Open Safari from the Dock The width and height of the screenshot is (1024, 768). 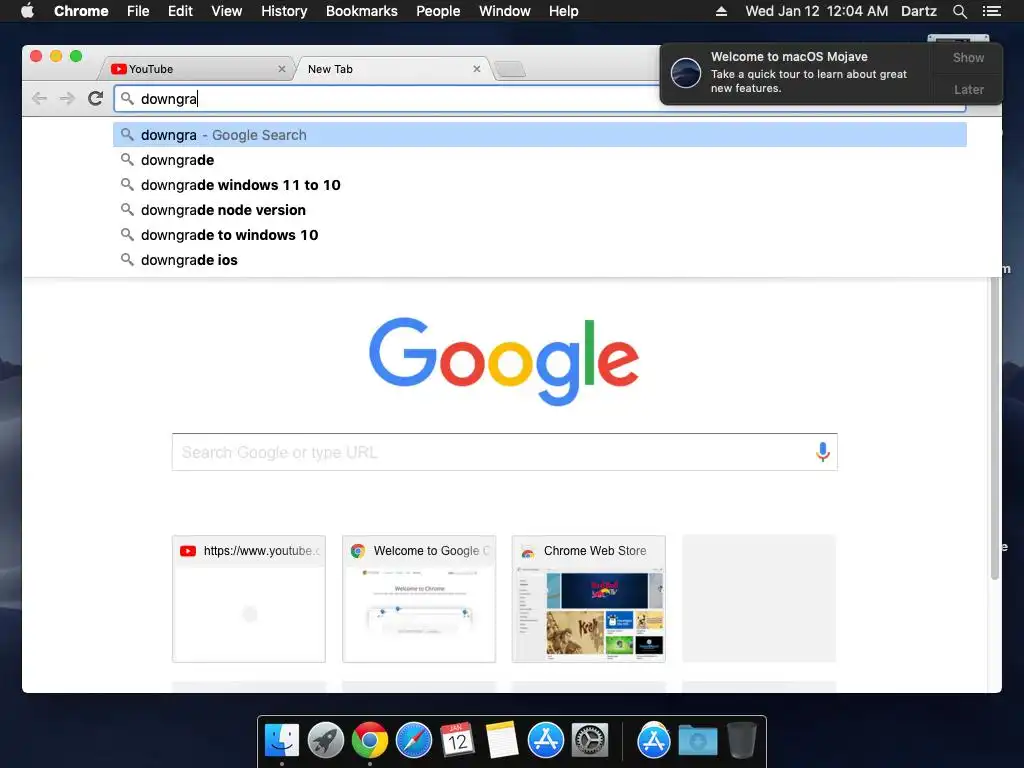(x=413, y=741)
